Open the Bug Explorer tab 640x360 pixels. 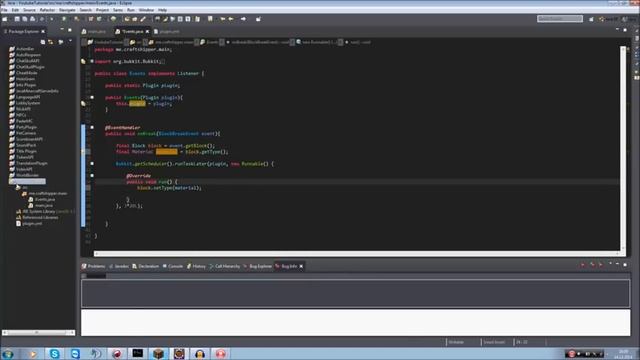click(258, 266)
